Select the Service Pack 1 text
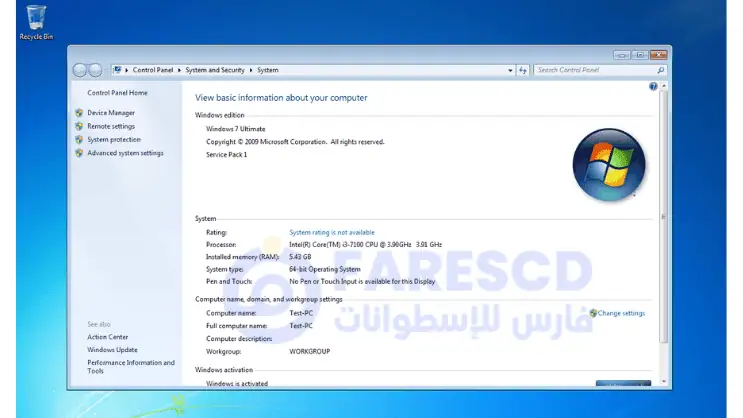The width and height of the screenshot is (743, 418). click(x=227, y=154)
